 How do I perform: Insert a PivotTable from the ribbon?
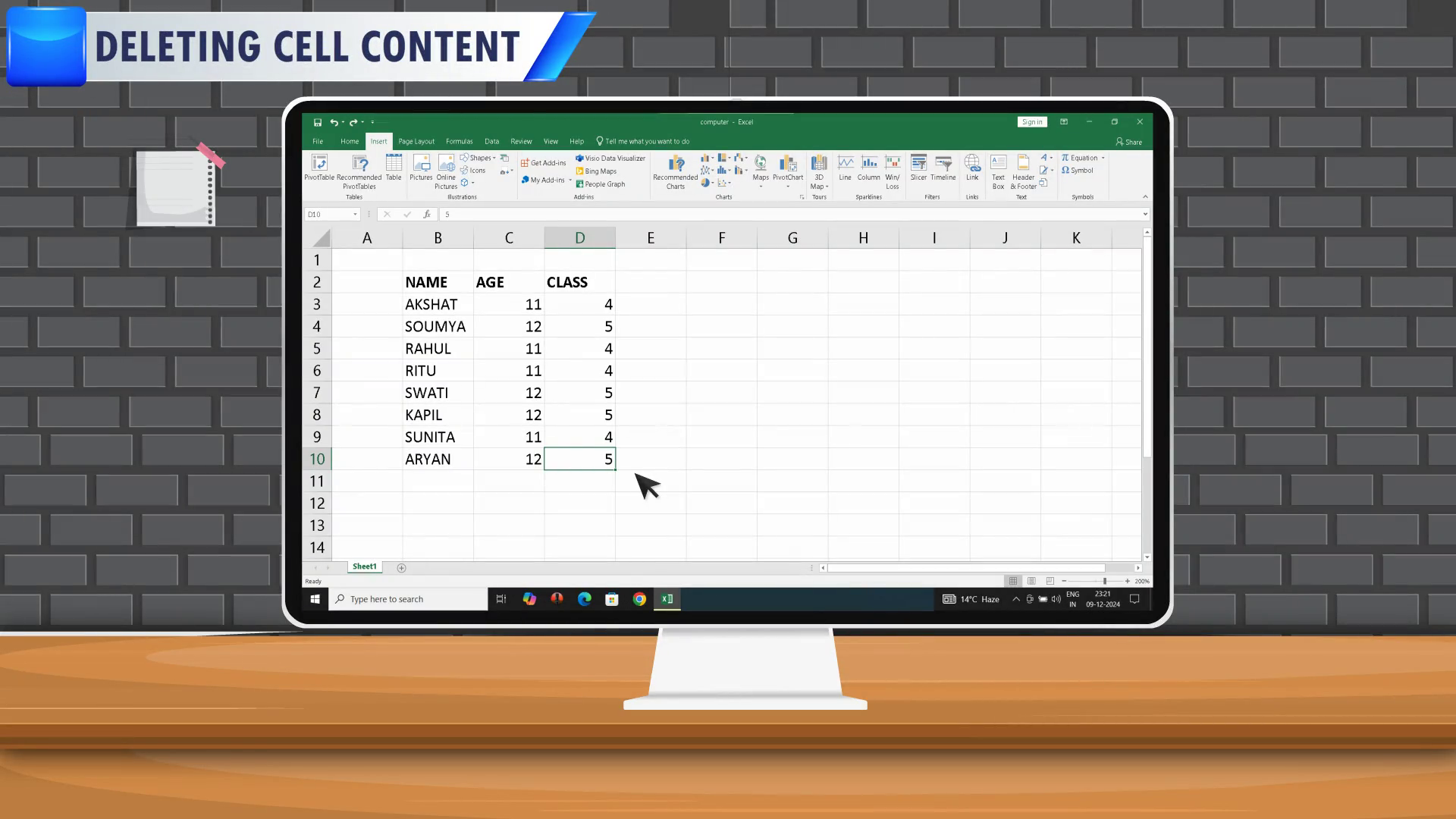pyautogui.click(x=318, y=168)
